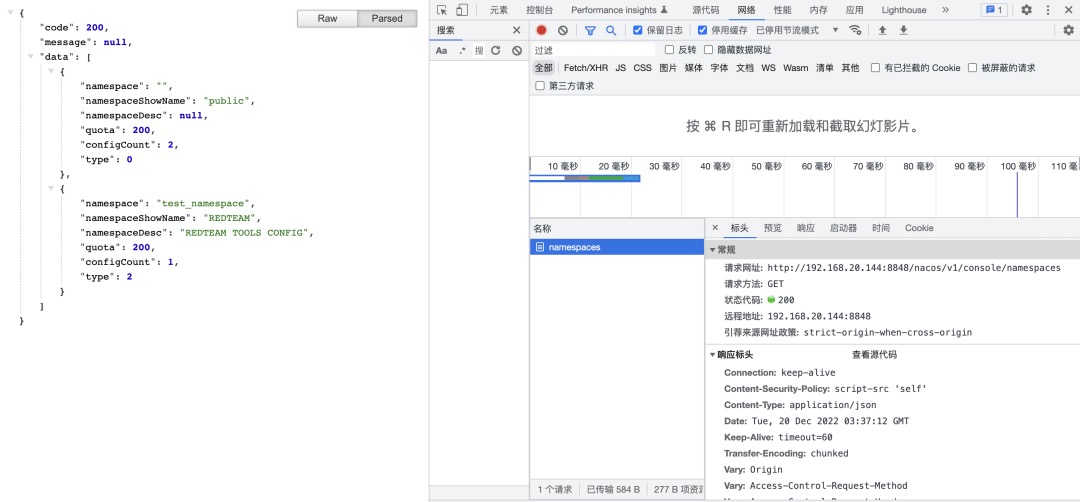Clear the network log
Image resolution: width=1080 pixels, height=502 pixels.
(x=563, y=30)
